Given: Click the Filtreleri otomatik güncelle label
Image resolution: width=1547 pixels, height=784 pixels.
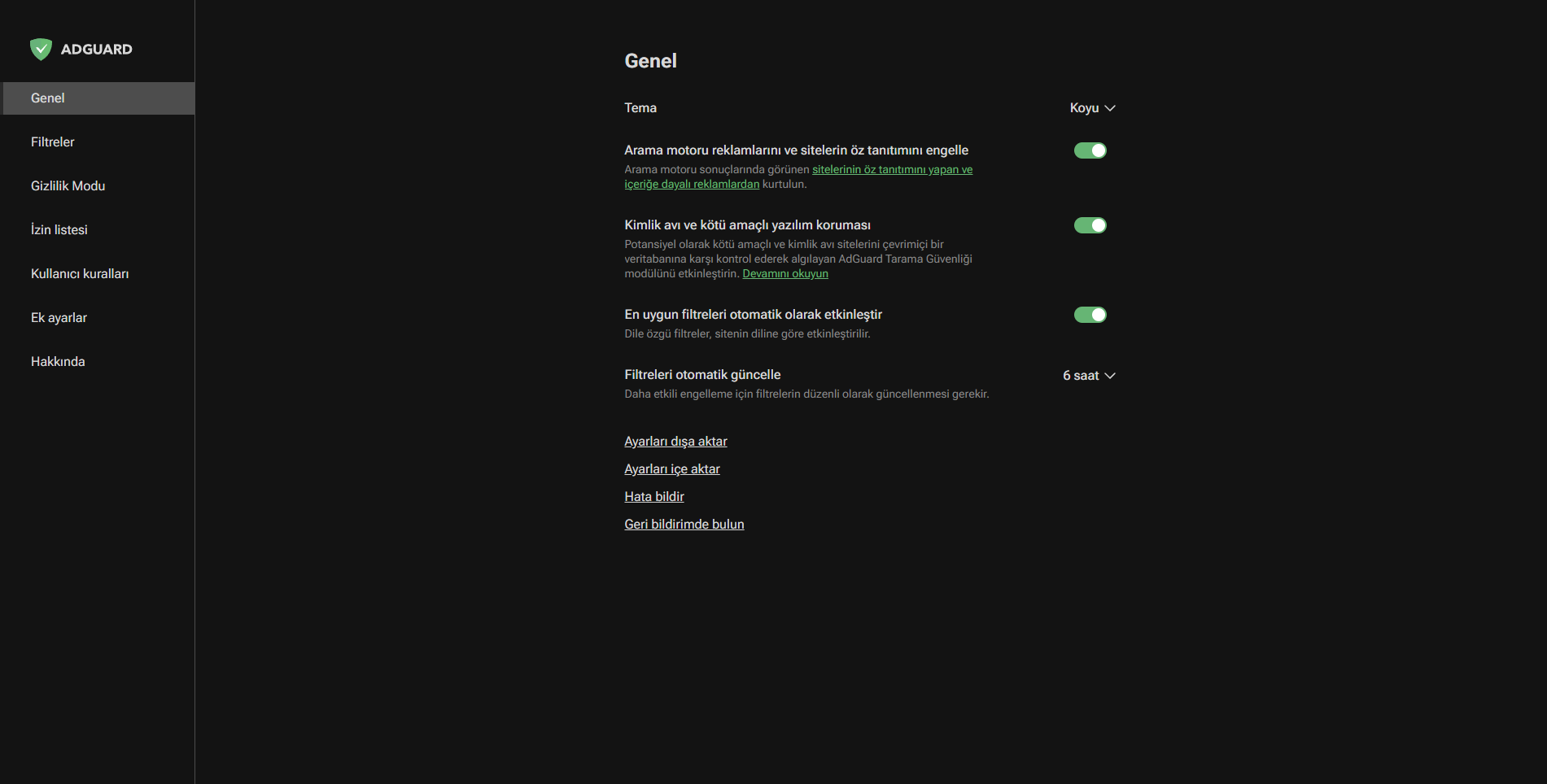Looking at the screenshot, I should (702, 375).
